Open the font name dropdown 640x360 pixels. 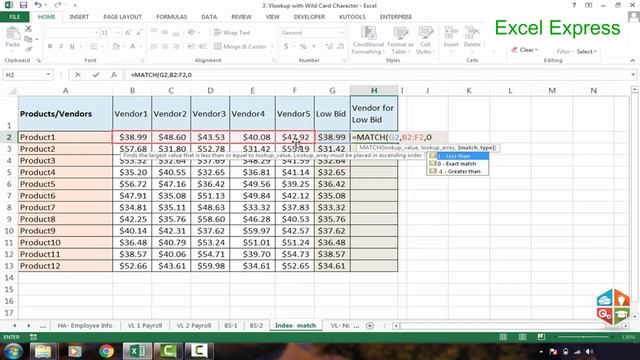(97, 33)
